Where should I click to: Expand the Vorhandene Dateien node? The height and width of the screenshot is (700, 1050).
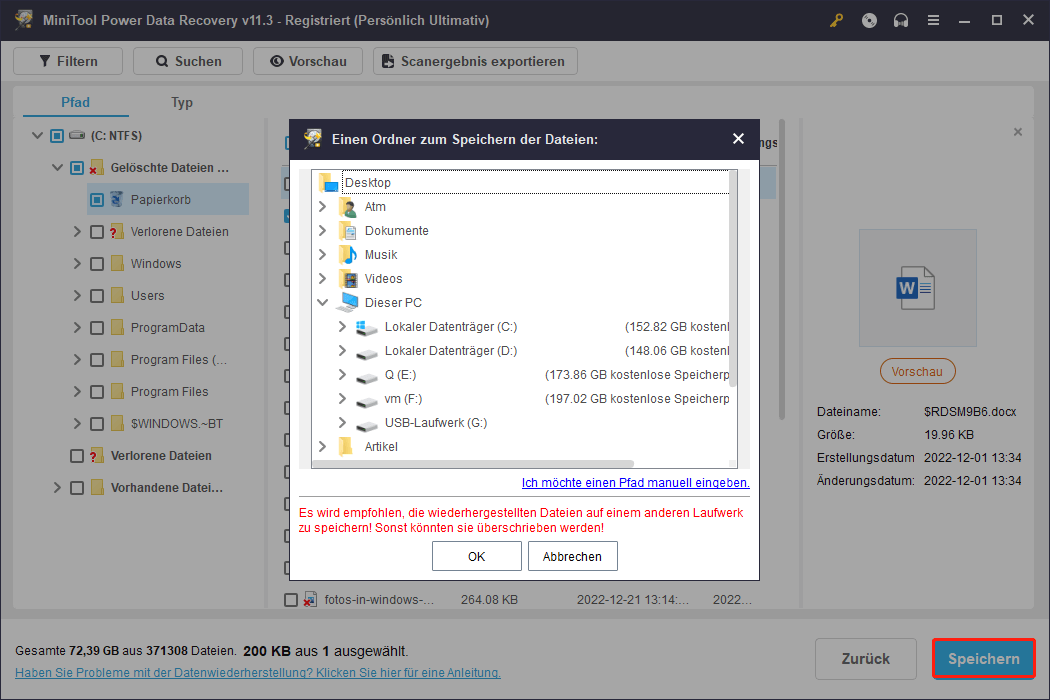(57, 488)
